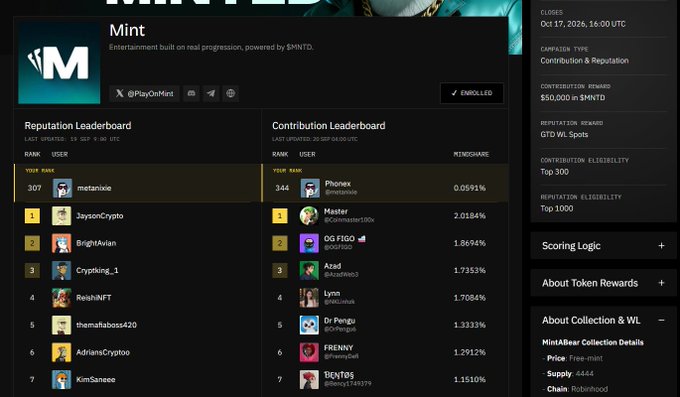Click the 1.1510% mindshare value
This screenshot has width=680, height=397.
coord(470,380)
